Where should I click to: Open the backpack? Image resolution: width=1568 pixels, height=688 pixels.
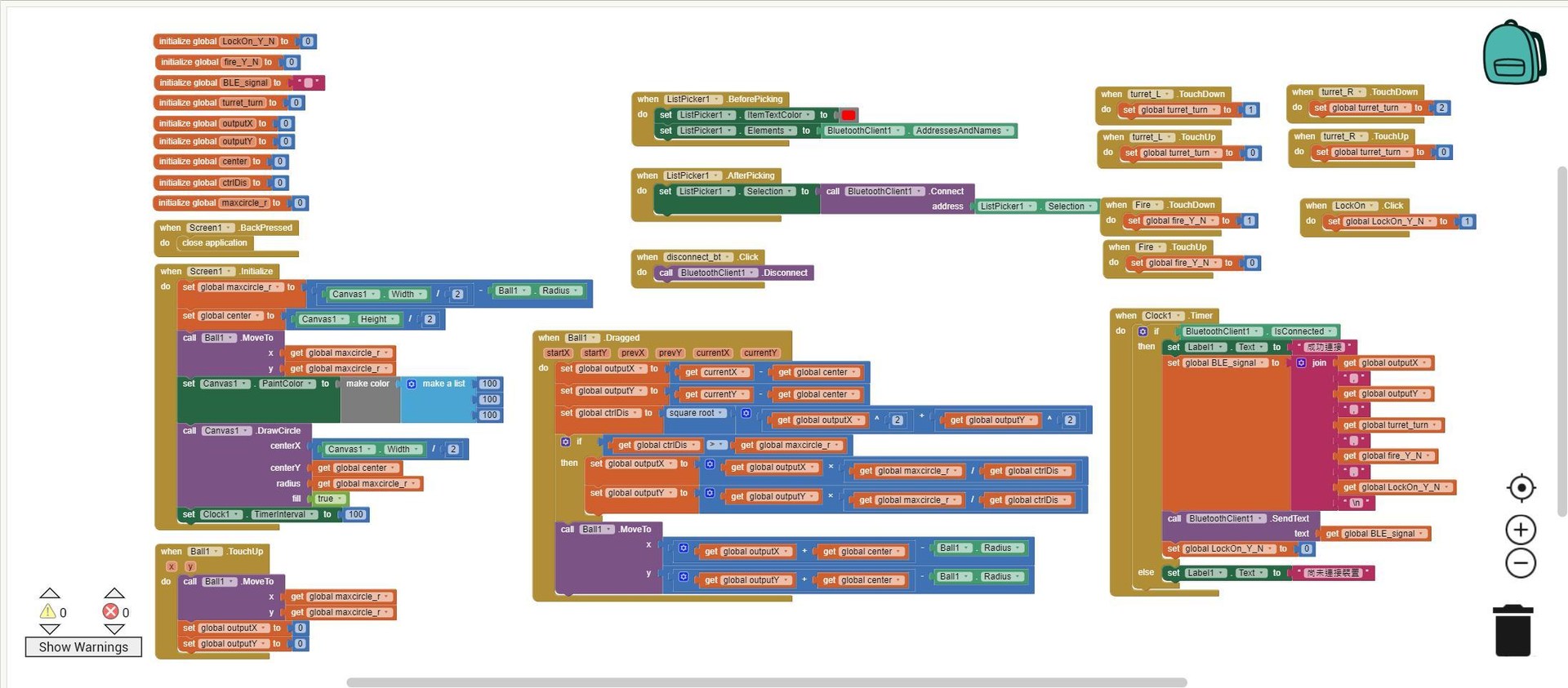coord(1513,53)
